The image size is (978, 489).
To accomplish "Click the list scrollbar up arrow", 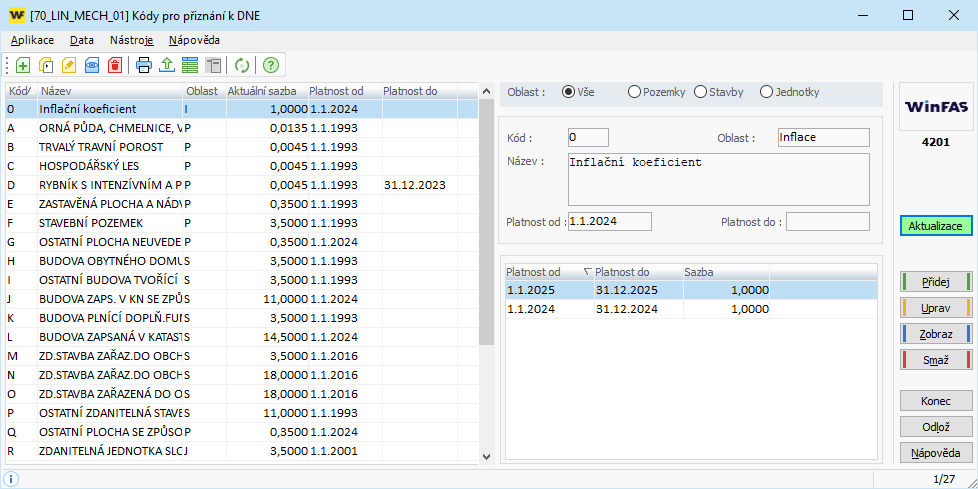I will click(x=487, y=92).
